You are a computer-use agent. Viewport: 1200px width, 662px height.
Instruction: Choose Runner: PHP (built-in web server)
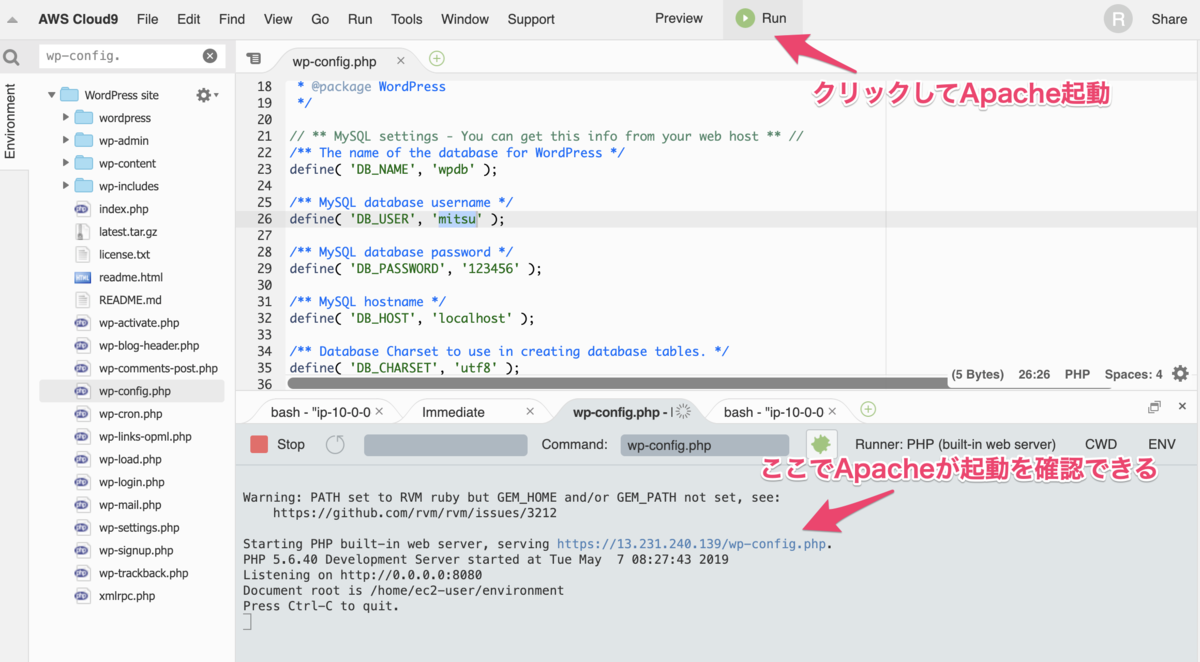955,444
